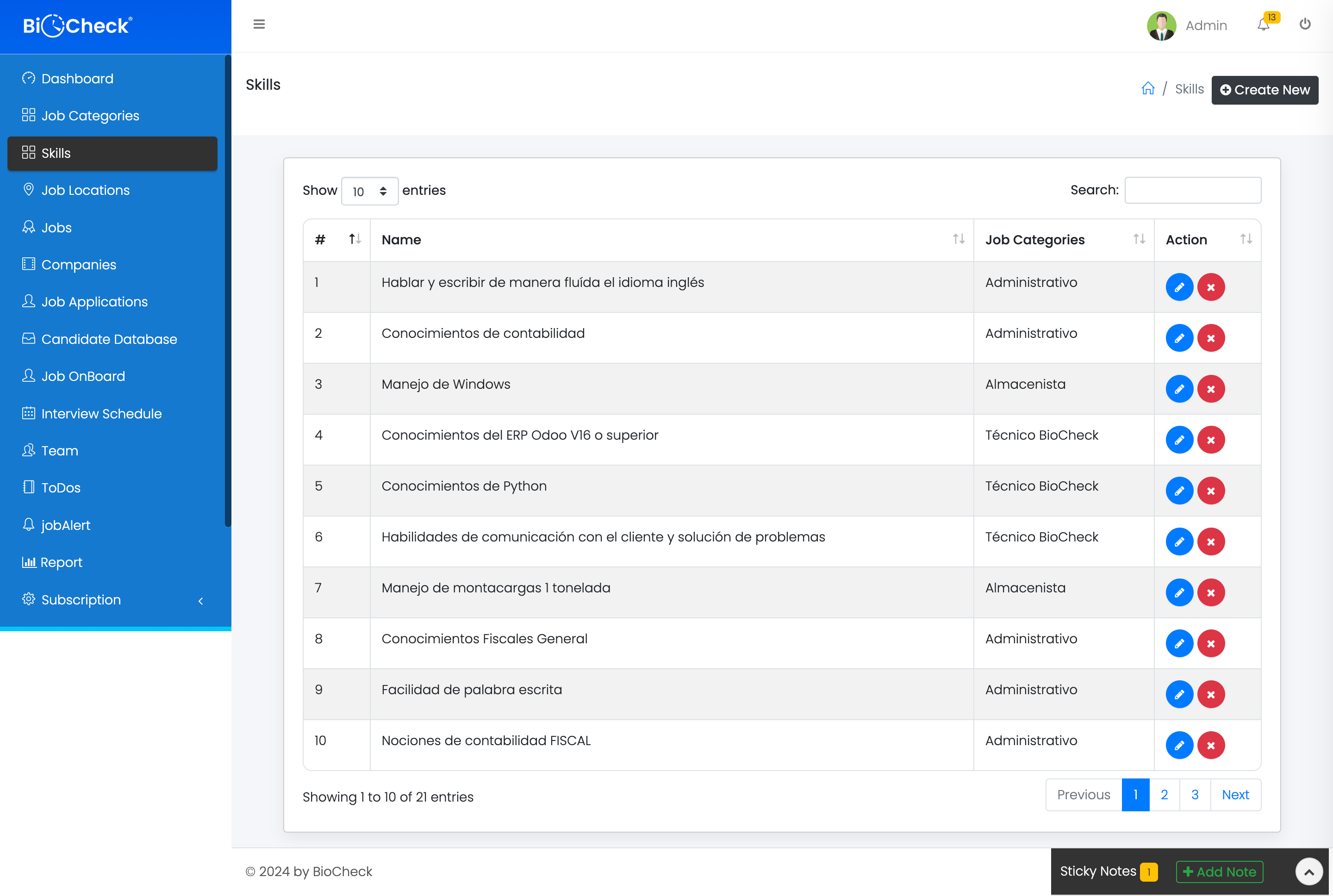Edit 'Facilidad de palabra escrita' skill
1333x896 pixels.
point(1179,694)
